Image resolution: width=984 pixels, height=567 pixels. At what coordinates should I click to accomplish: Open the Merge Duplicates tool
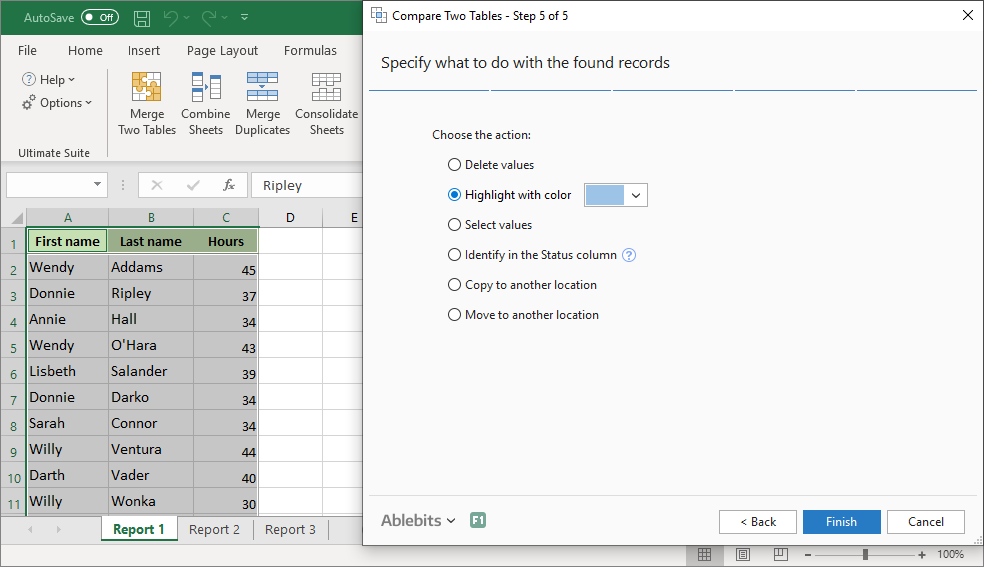coord(262,103)
